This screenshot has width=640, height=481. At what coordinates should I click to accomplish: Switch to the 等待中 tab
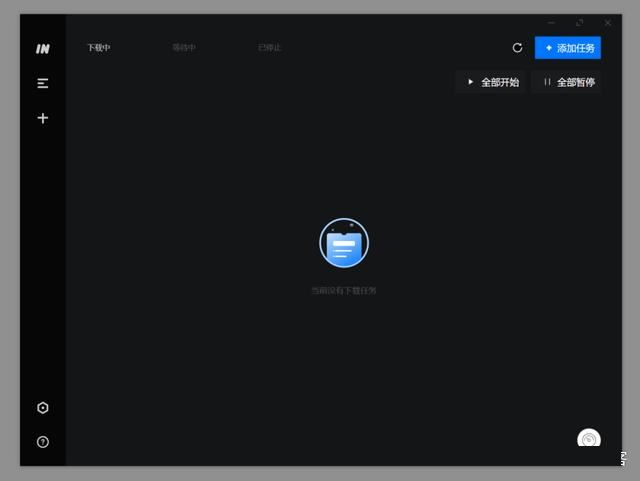[184, 48]
